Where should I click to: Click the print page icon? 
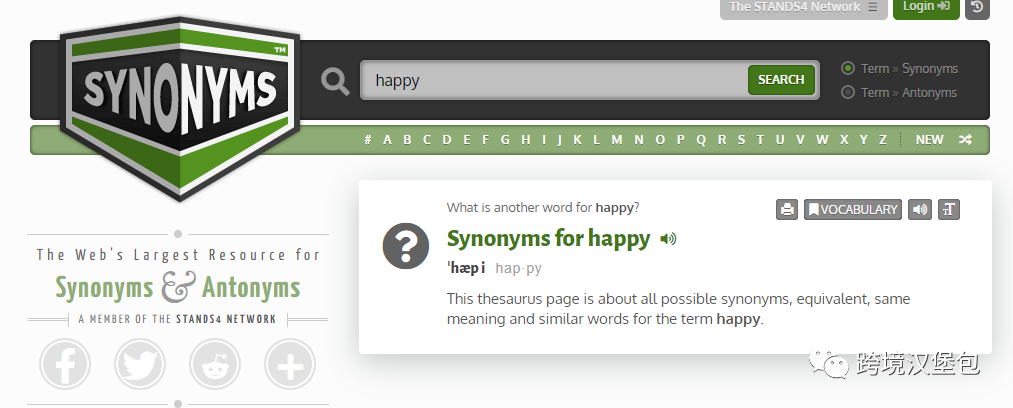(x=787, y=209)
